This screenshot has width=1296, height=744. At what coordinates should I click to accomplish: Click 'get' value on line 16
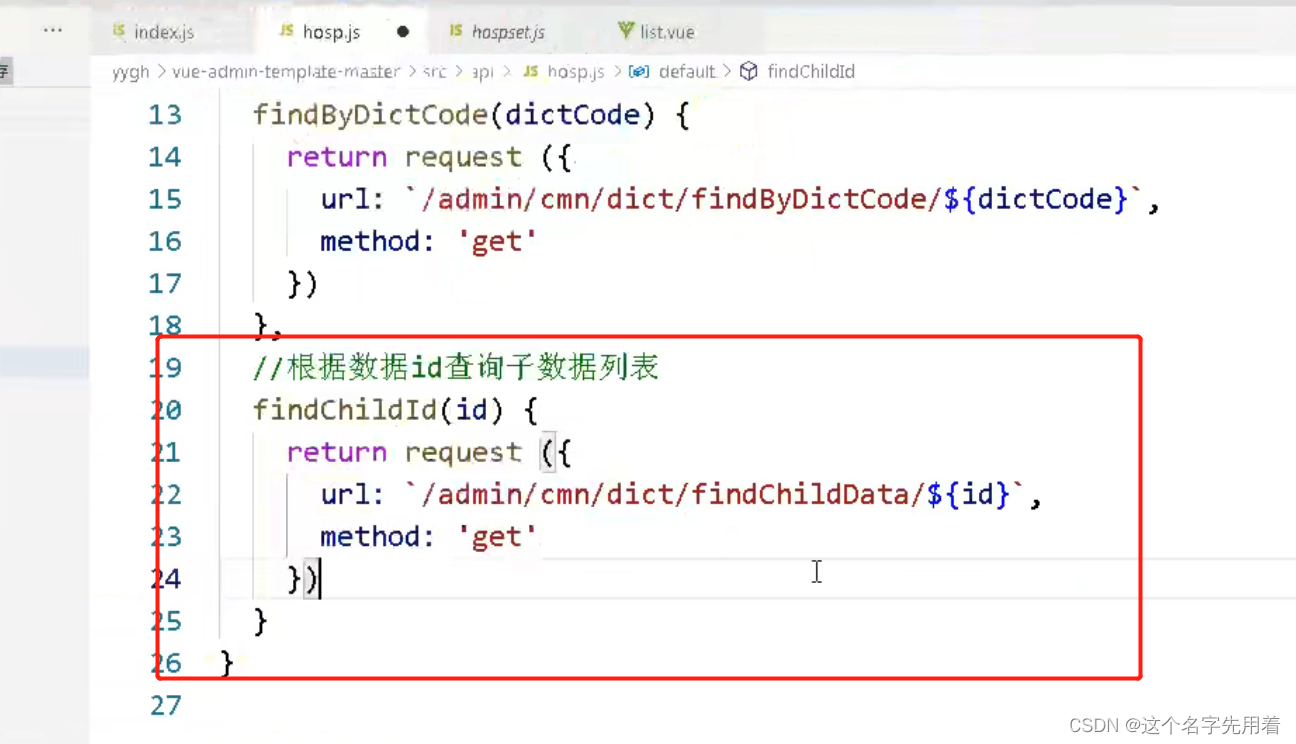[497, 241]
